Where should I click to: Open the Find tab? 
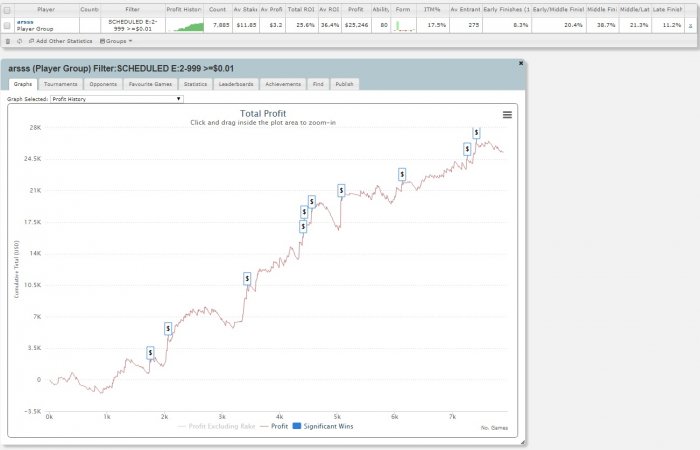(318, 84)
